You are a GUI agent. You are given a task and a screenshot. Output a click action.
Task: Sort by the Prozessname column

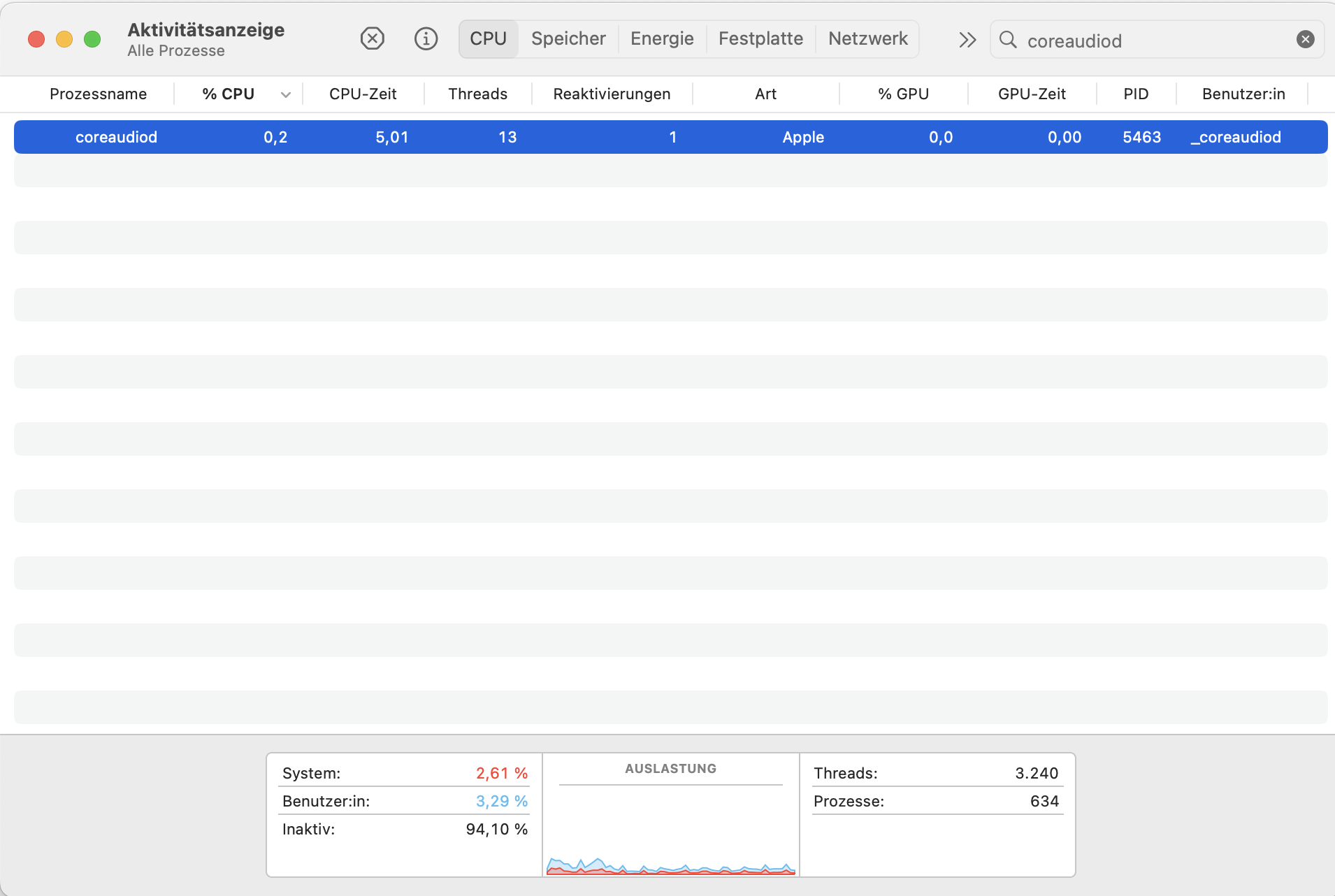[98, 94]
